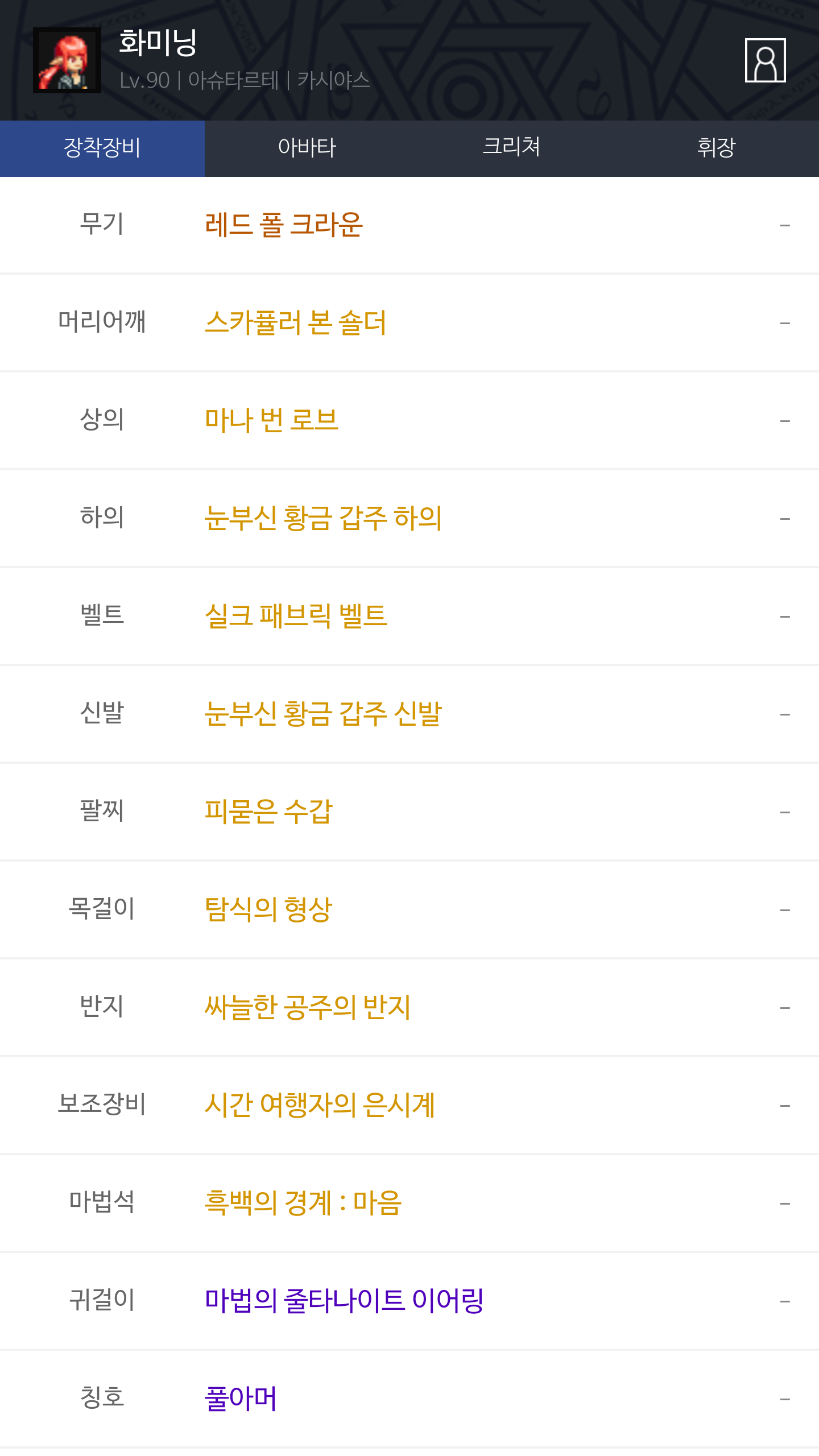Screen dimensions: 819x1456
Task: Click the 탐식의 형상 necklace item
Action: (268, 910)
